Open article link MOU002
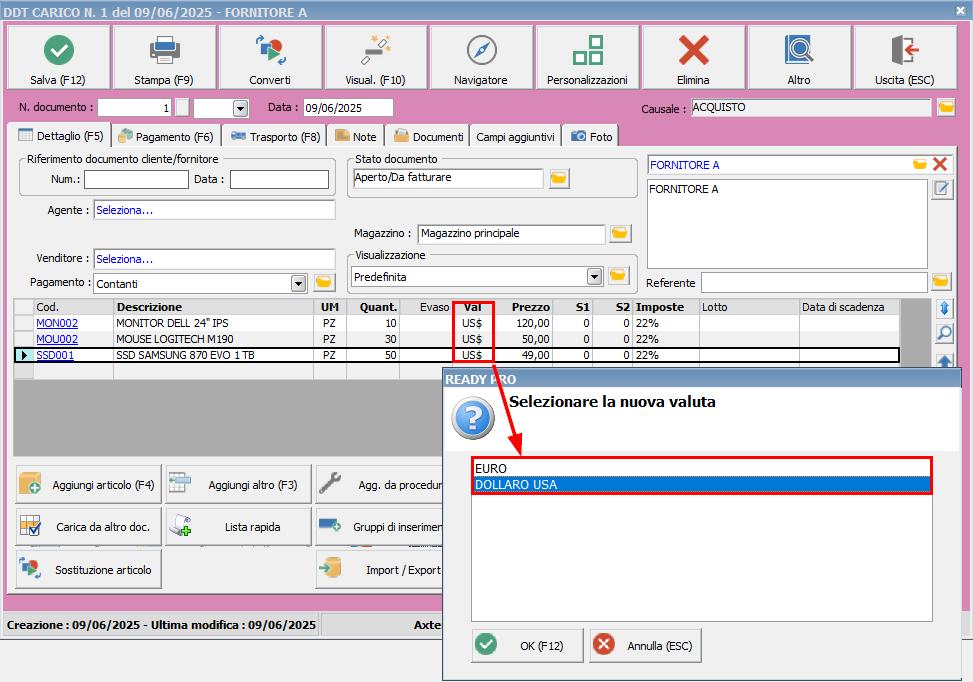 click(57, 339)
